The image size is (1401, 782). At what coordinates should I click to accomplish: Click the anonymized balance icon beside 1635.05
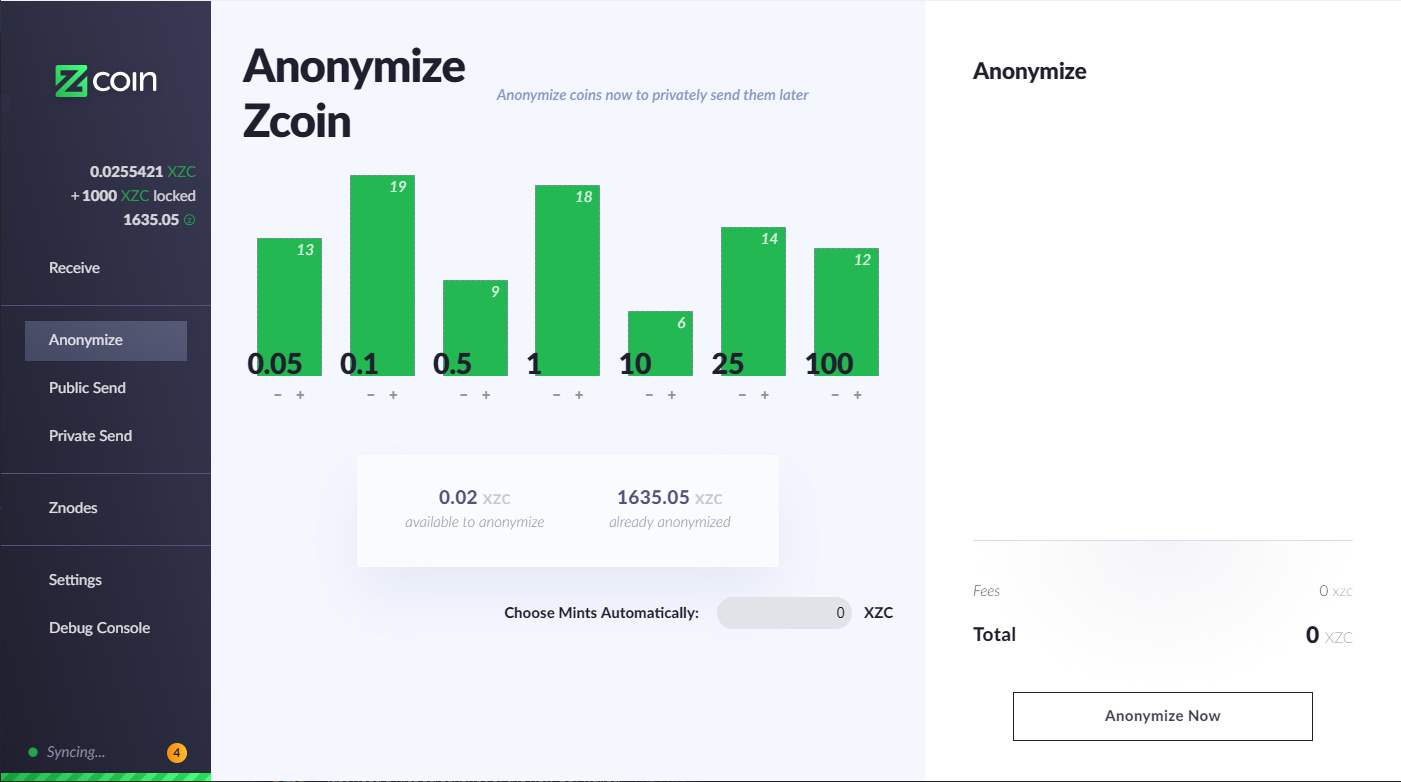click(189, 220)
